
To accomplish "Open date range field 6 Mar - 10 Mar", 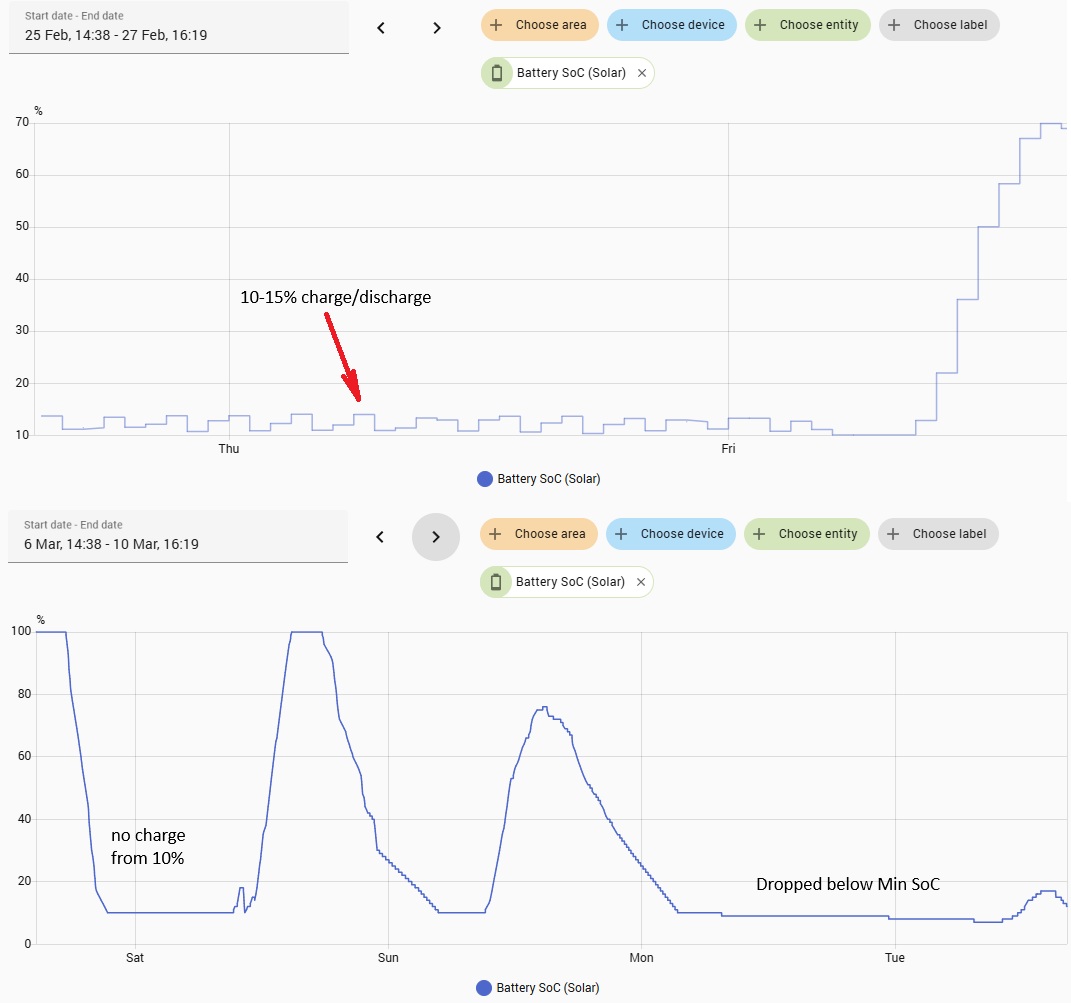I will click(x=178, y=537).
